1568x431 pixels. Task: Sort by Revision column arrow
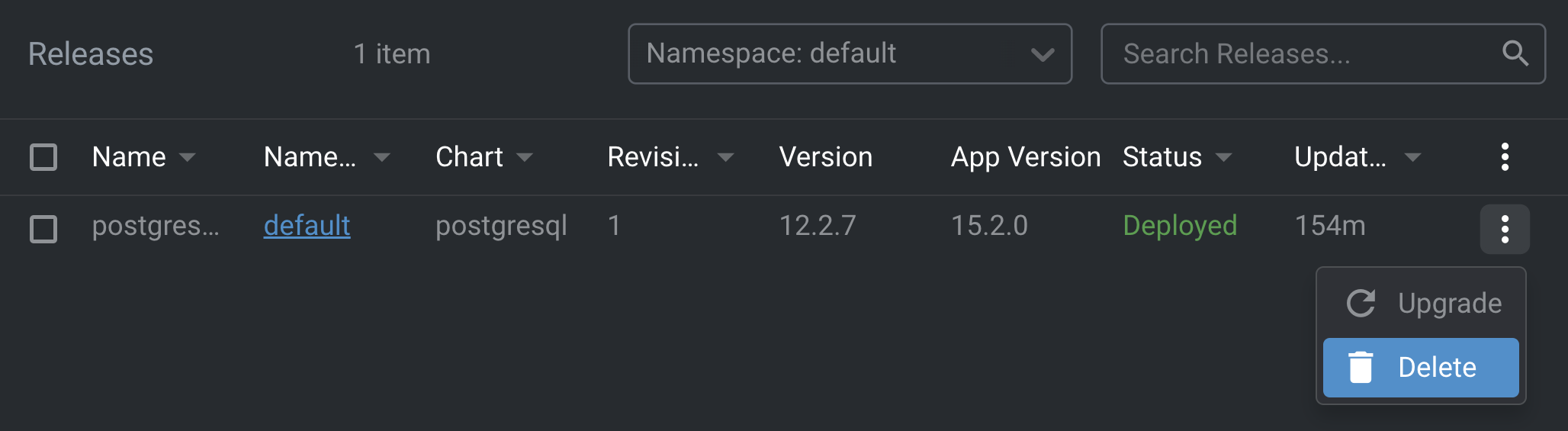pos(725,157)
